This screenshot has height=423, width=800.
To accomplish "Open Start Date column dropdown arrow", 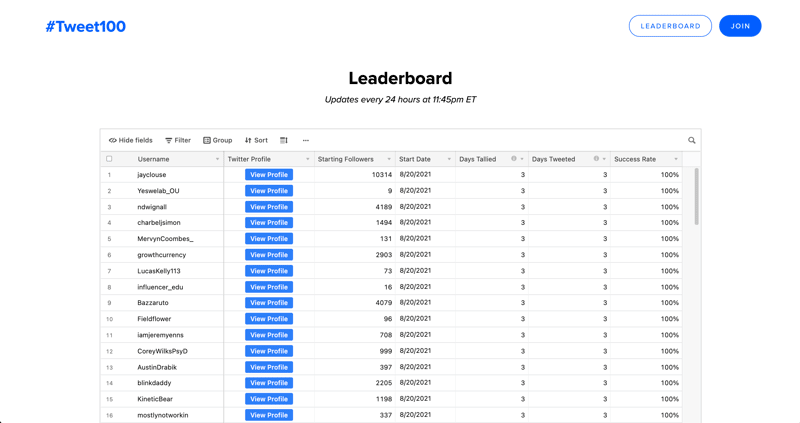I will (449, 159).
